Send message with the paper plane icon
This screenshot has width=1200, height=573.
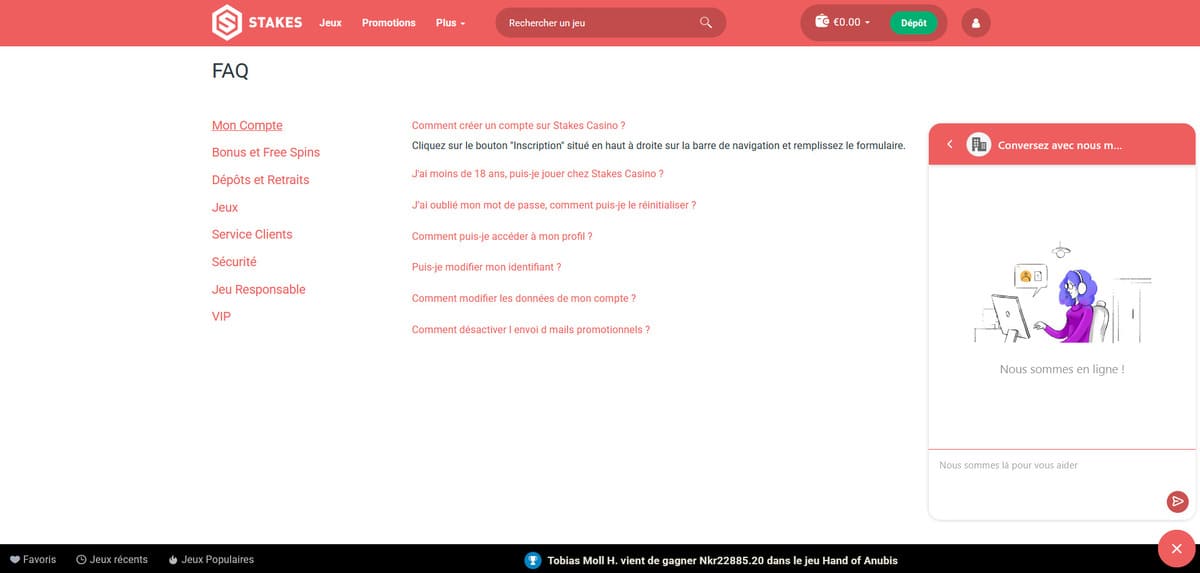pos(1178,502)
